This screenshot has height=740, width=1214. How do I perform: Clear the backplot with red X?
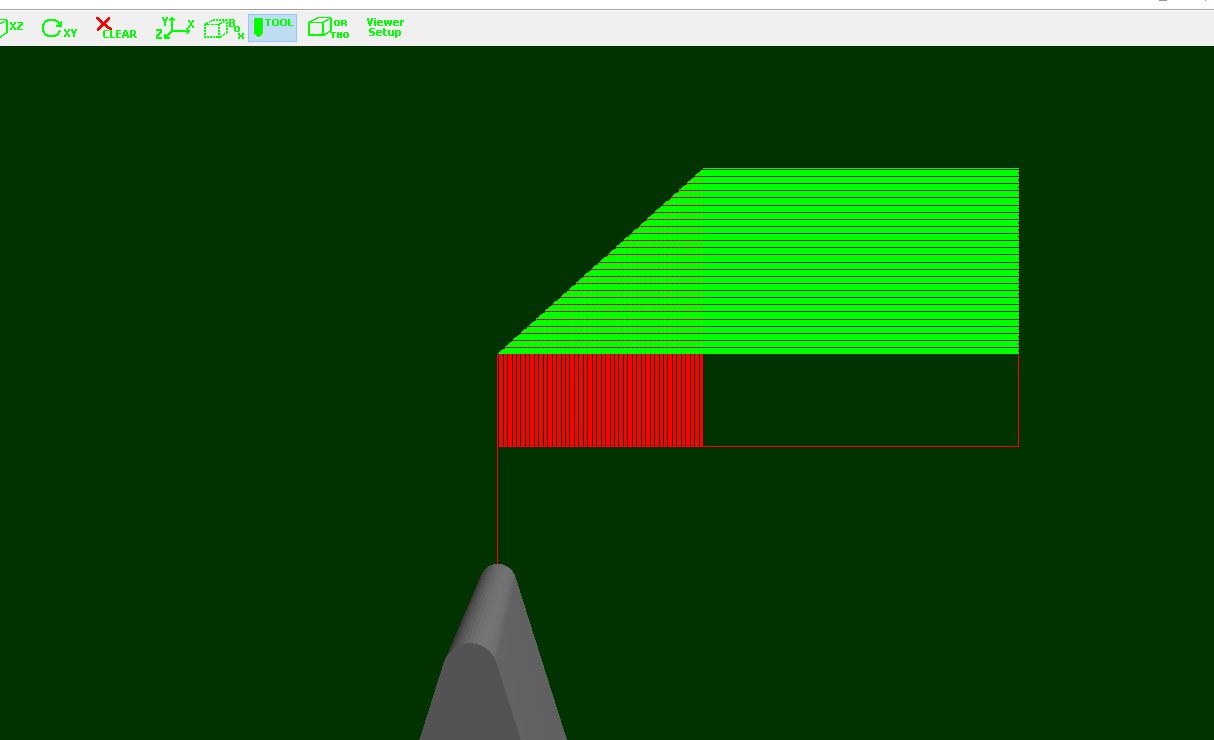click(116, 28)
